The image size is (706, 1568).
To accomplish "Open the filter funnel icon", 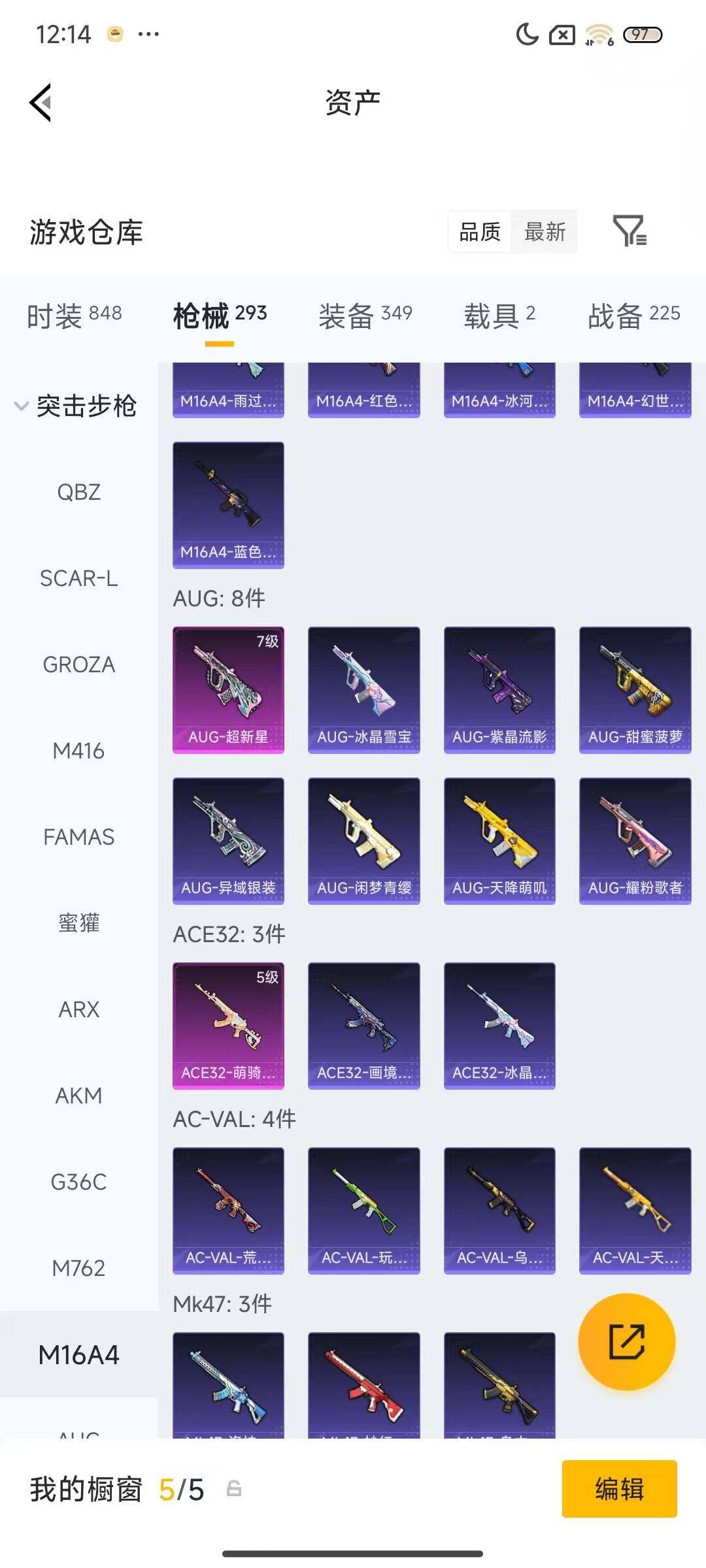I will click(x=630, y=231).
